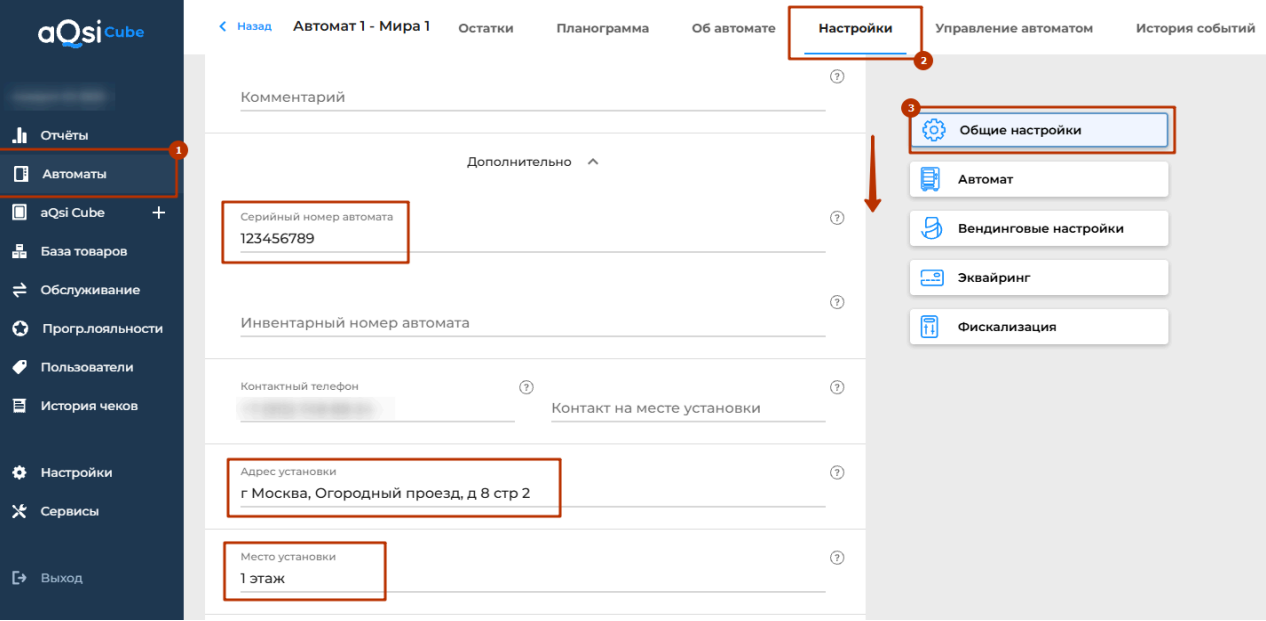Open the Фискализация settings section
Screen dimensions: 1266x621
click(x=1039, y=327)
